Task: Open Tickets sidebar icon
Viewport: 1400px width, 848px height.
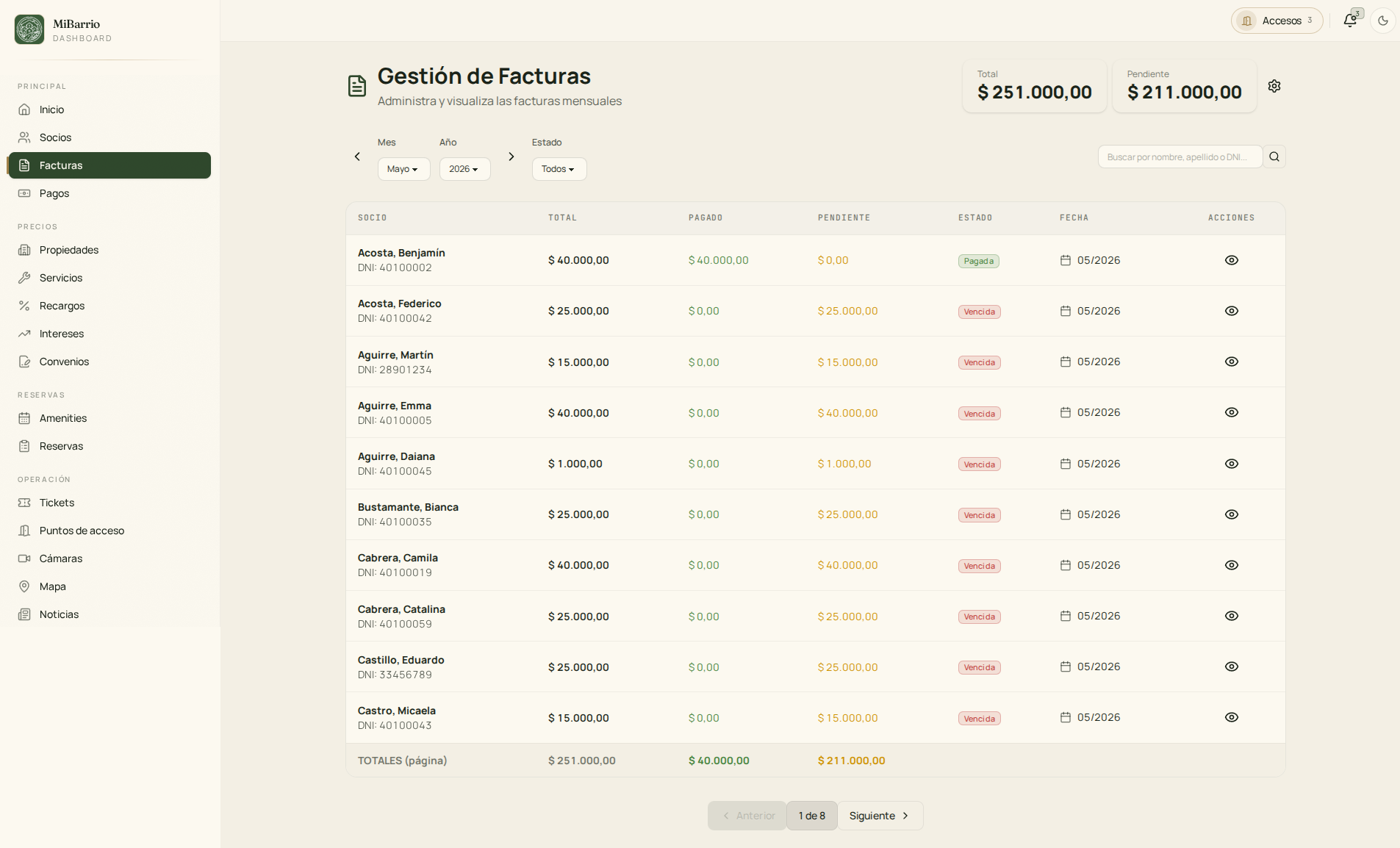Action: pyautogui.click(x=24, y=503)
